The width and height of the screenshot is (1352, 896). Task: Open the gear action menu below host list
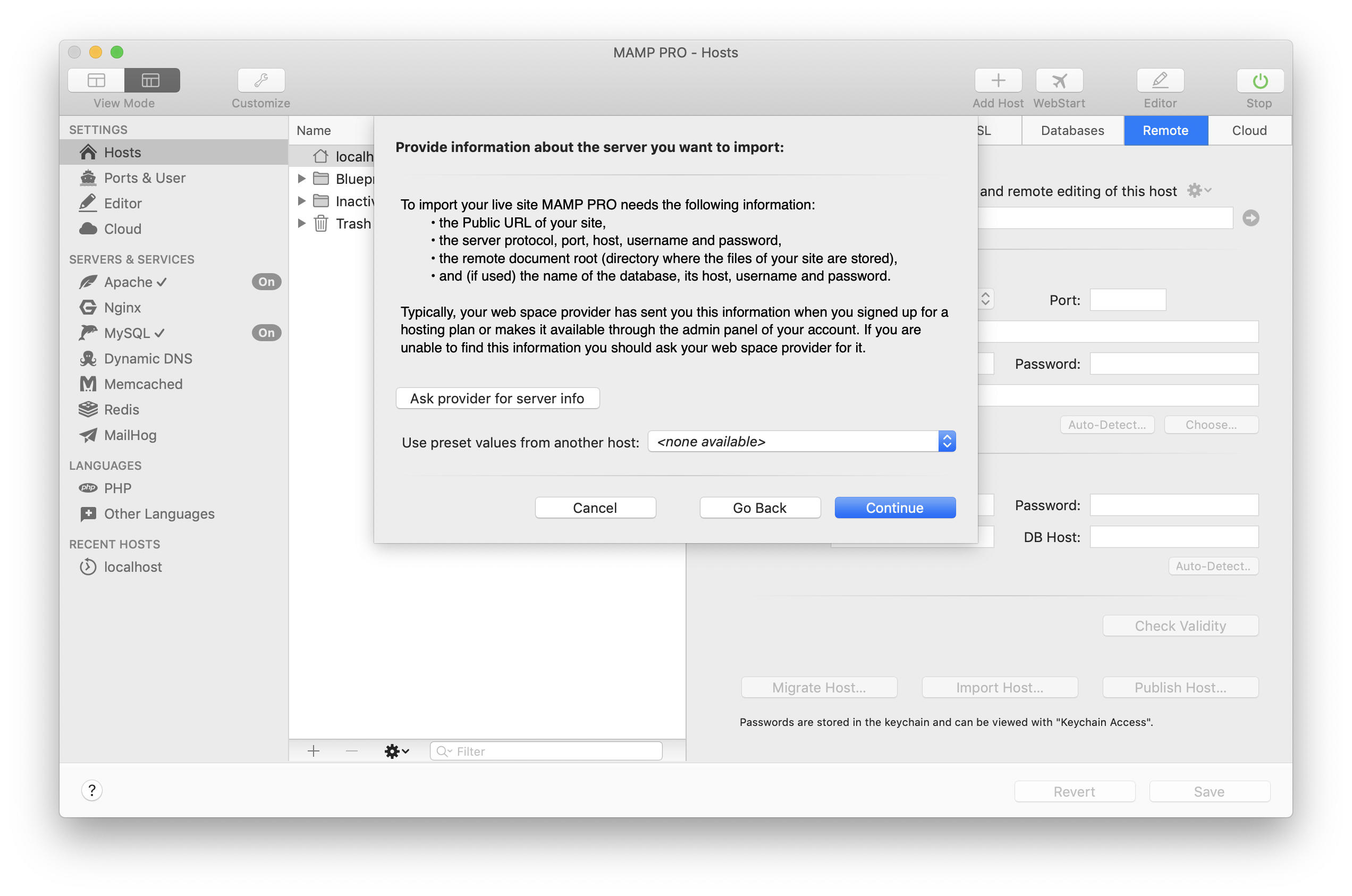pos(396,751)
